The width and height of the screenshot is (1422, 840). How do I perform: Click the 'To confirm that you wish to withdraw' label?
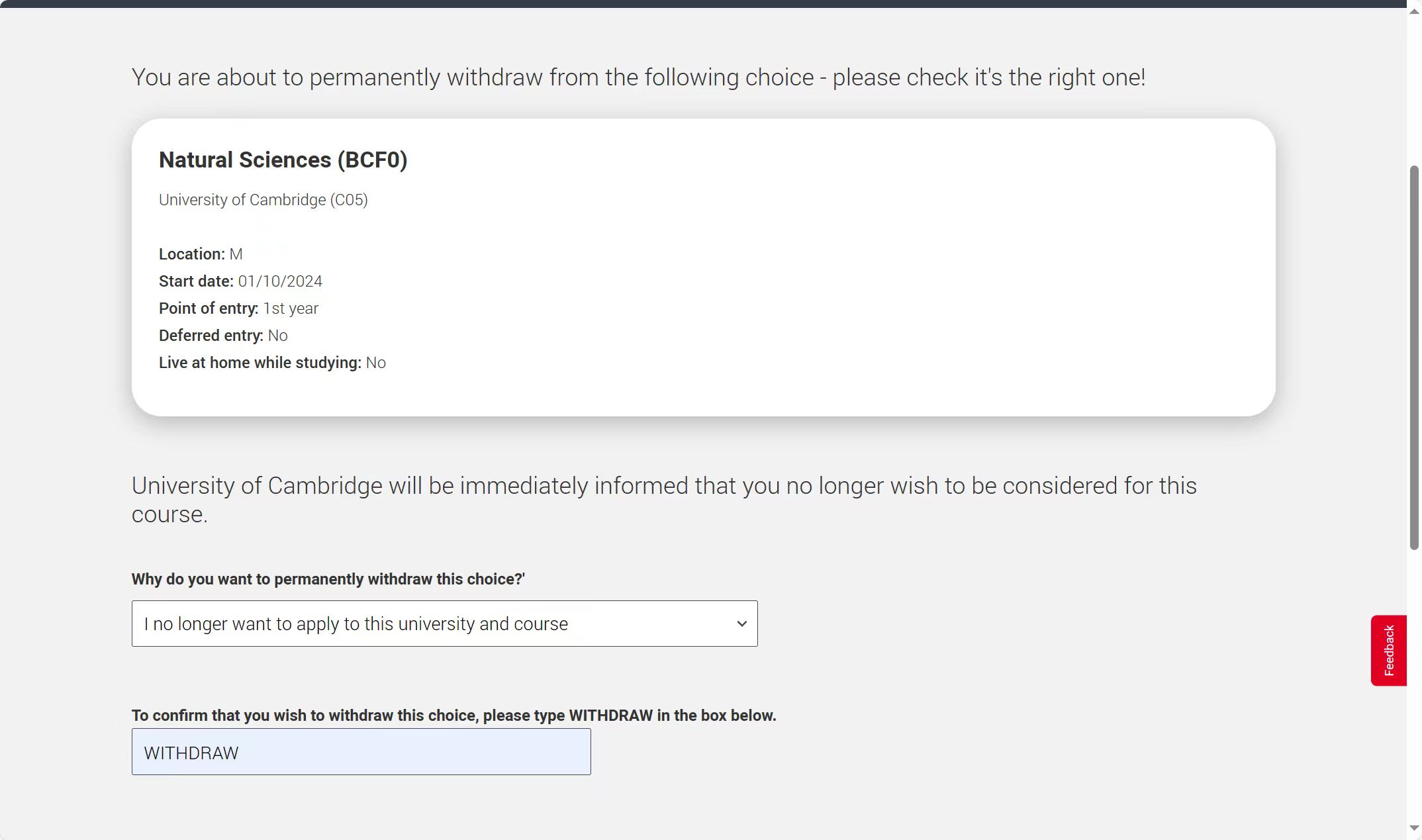(453, 716)
